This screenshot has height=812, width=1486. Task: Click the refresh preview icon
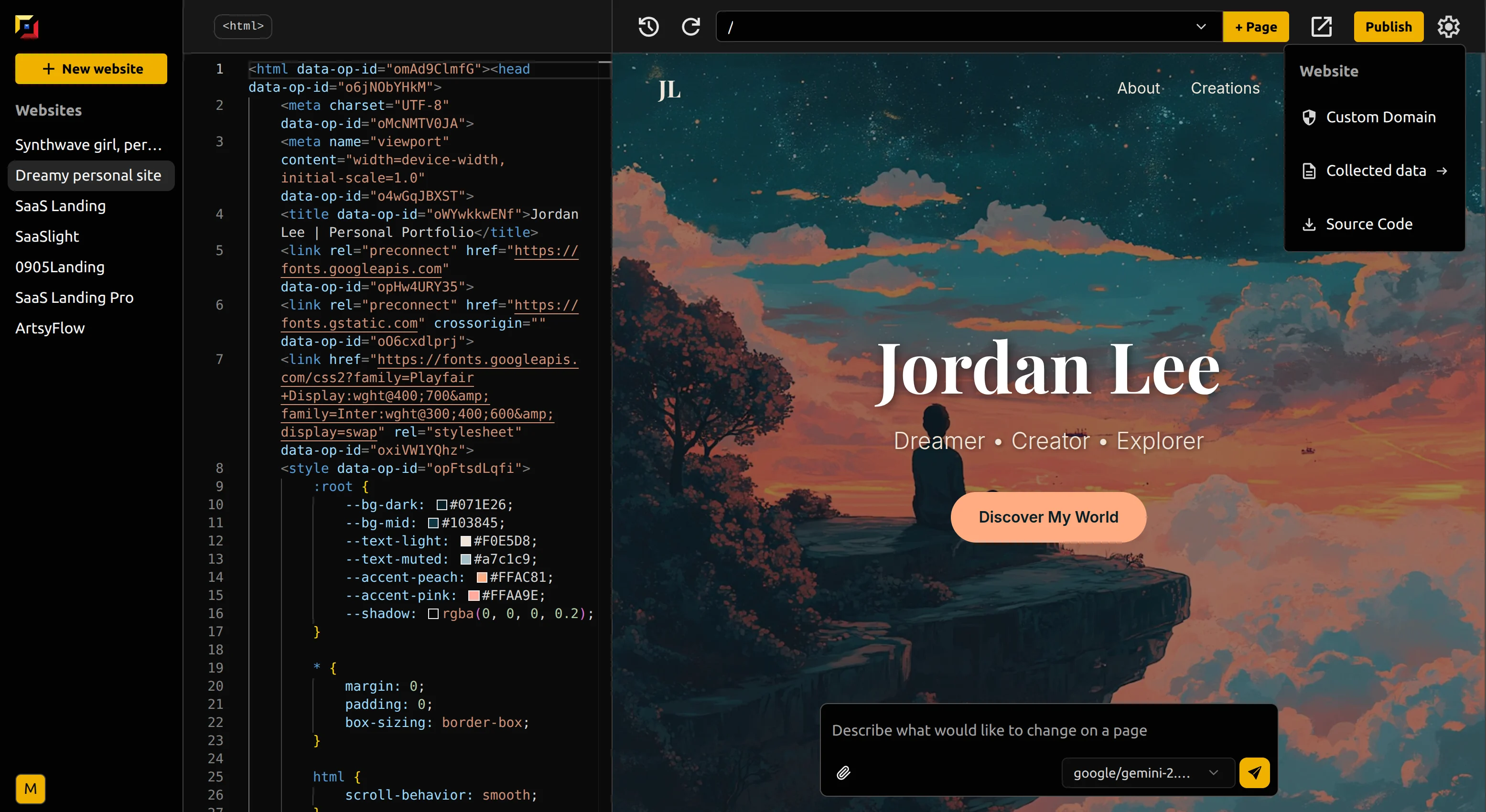tap(690, 27)
